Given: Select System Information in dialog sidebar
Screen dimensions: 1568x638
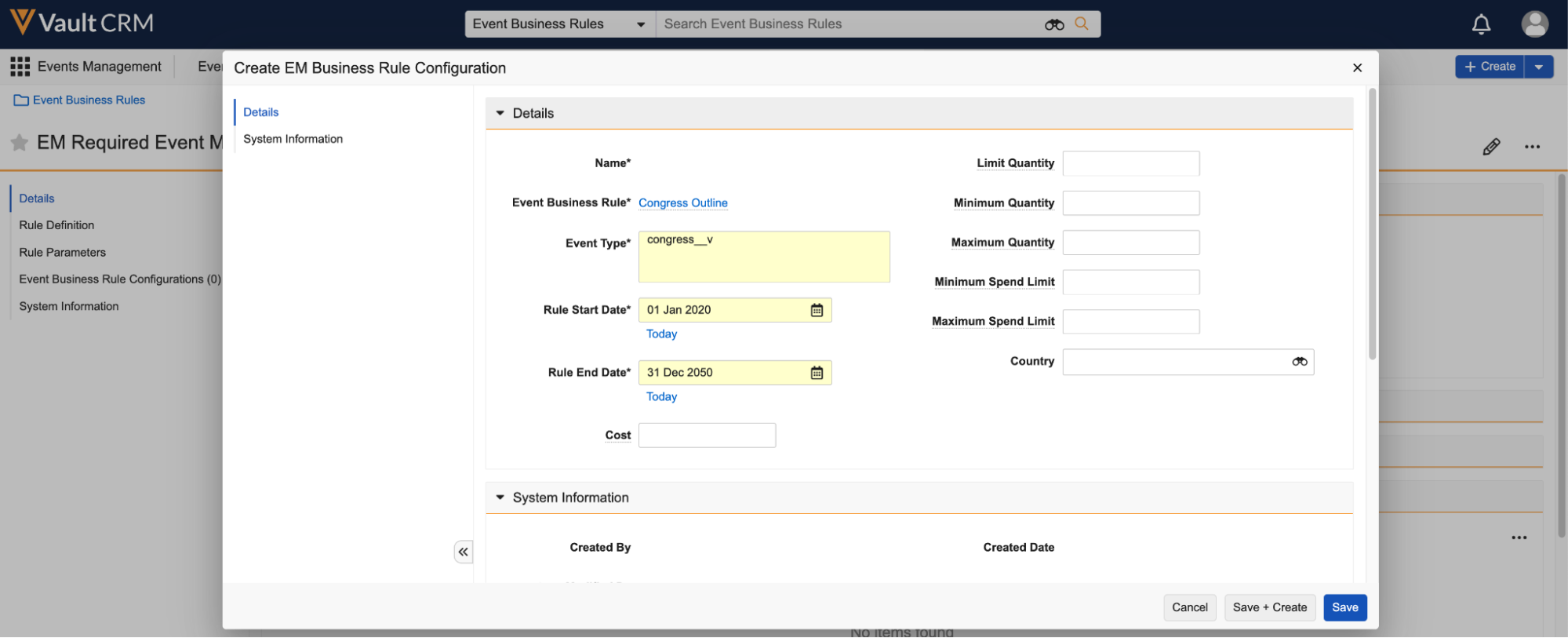Looking at the screenshot, I should pos(293,139).
